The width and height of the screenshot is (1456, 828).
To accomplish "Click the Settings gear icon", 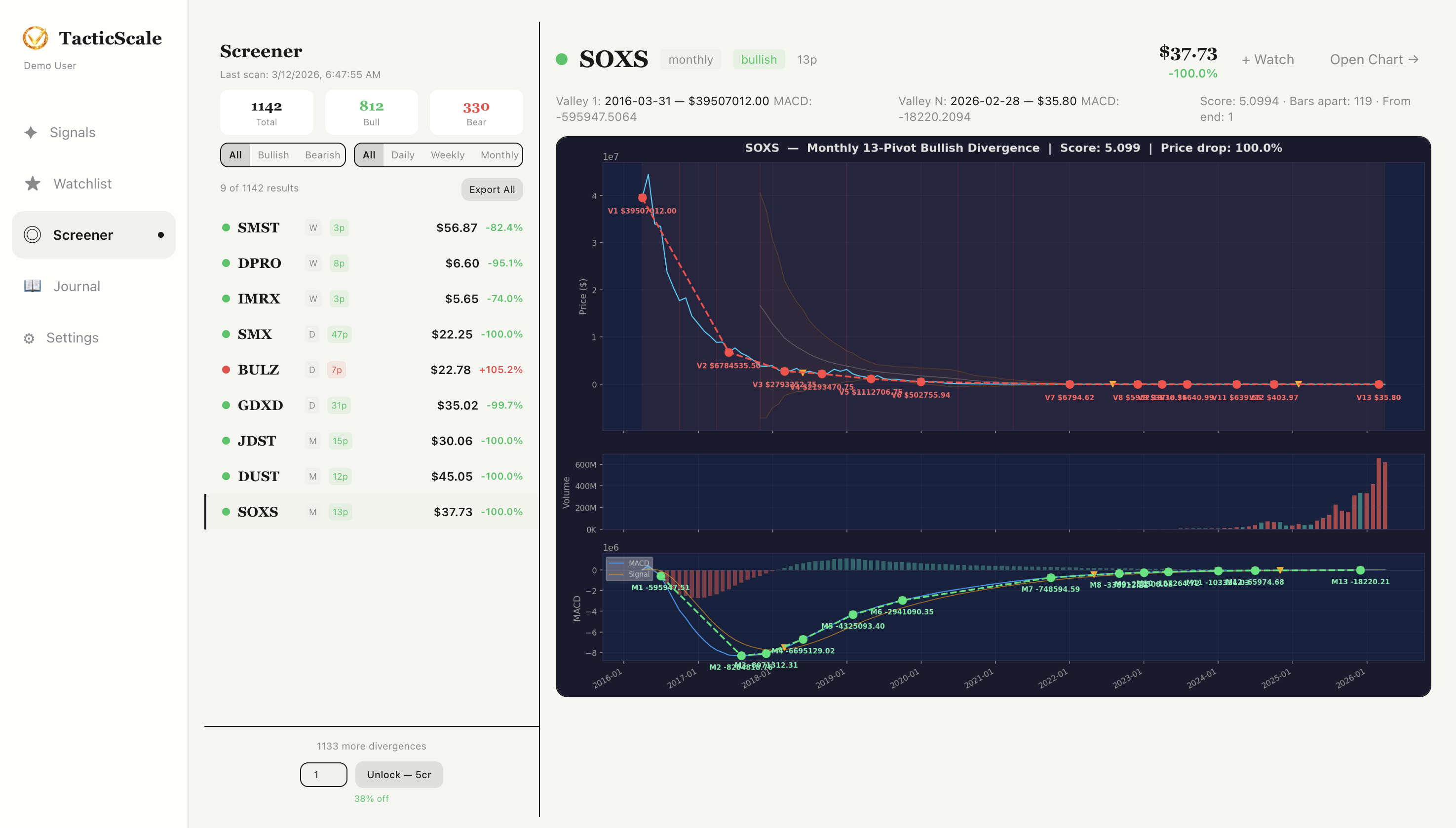I will click(29, 339).
